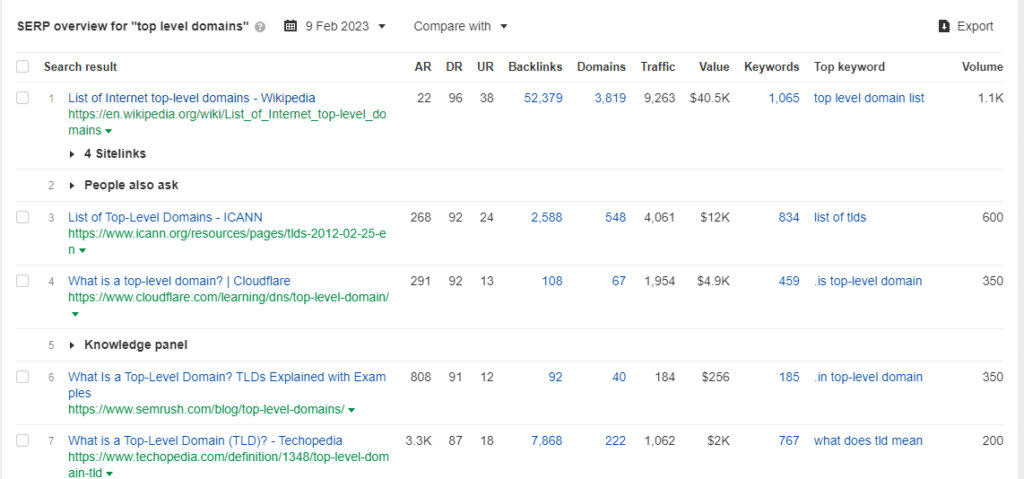Check the Wikipedia result row checkbox

pyautogui.click(x=23, y=98)
